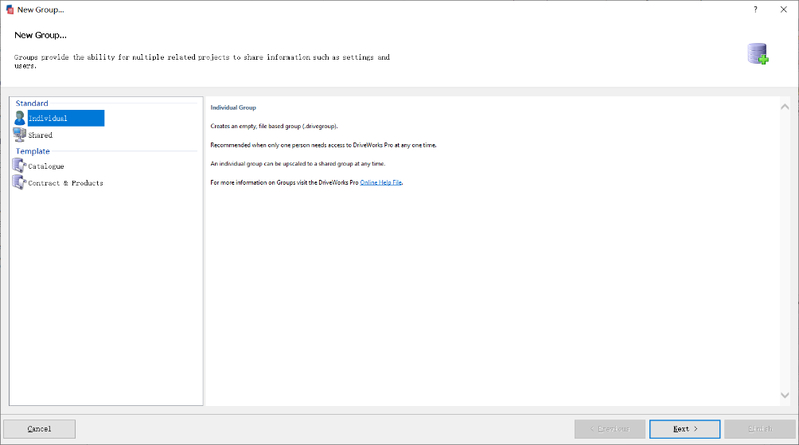Click the Standard category header
The width and height of the screenshot is (799, 445).
tap(32, 103)
